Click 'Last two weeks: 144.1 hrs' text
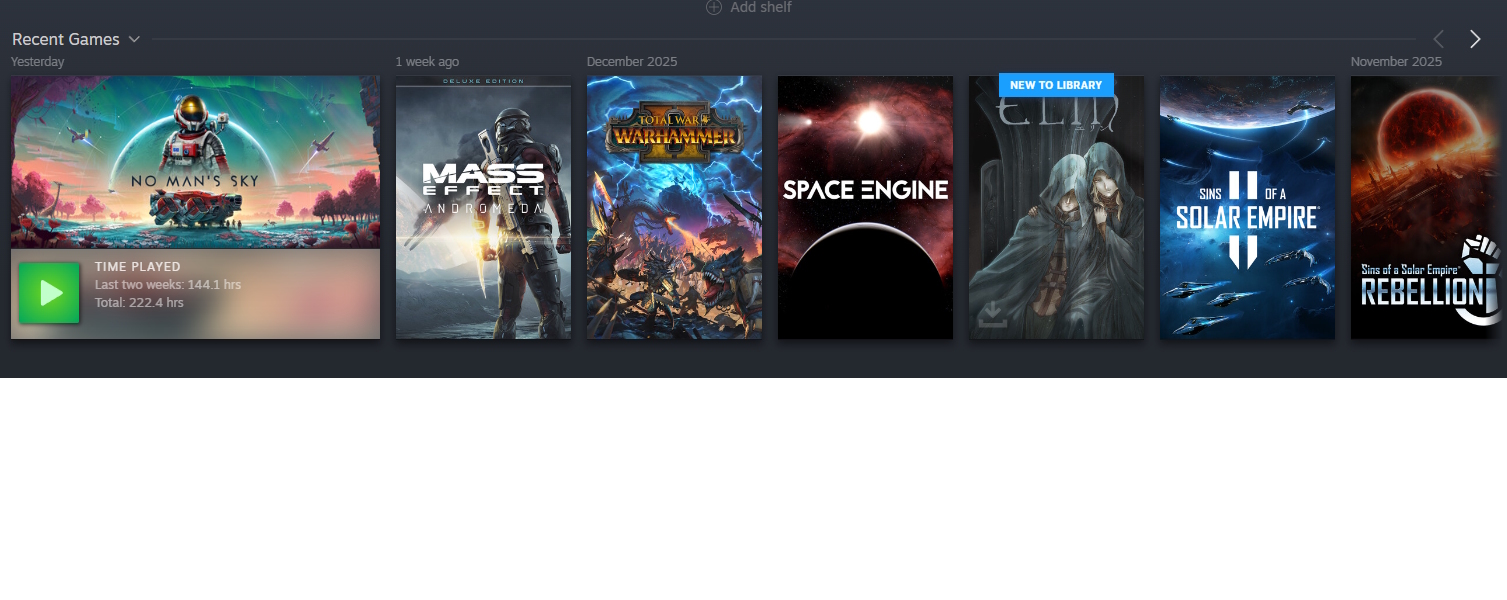The height and width of the screenshot is (600, 1507). [x=168, y=285]
